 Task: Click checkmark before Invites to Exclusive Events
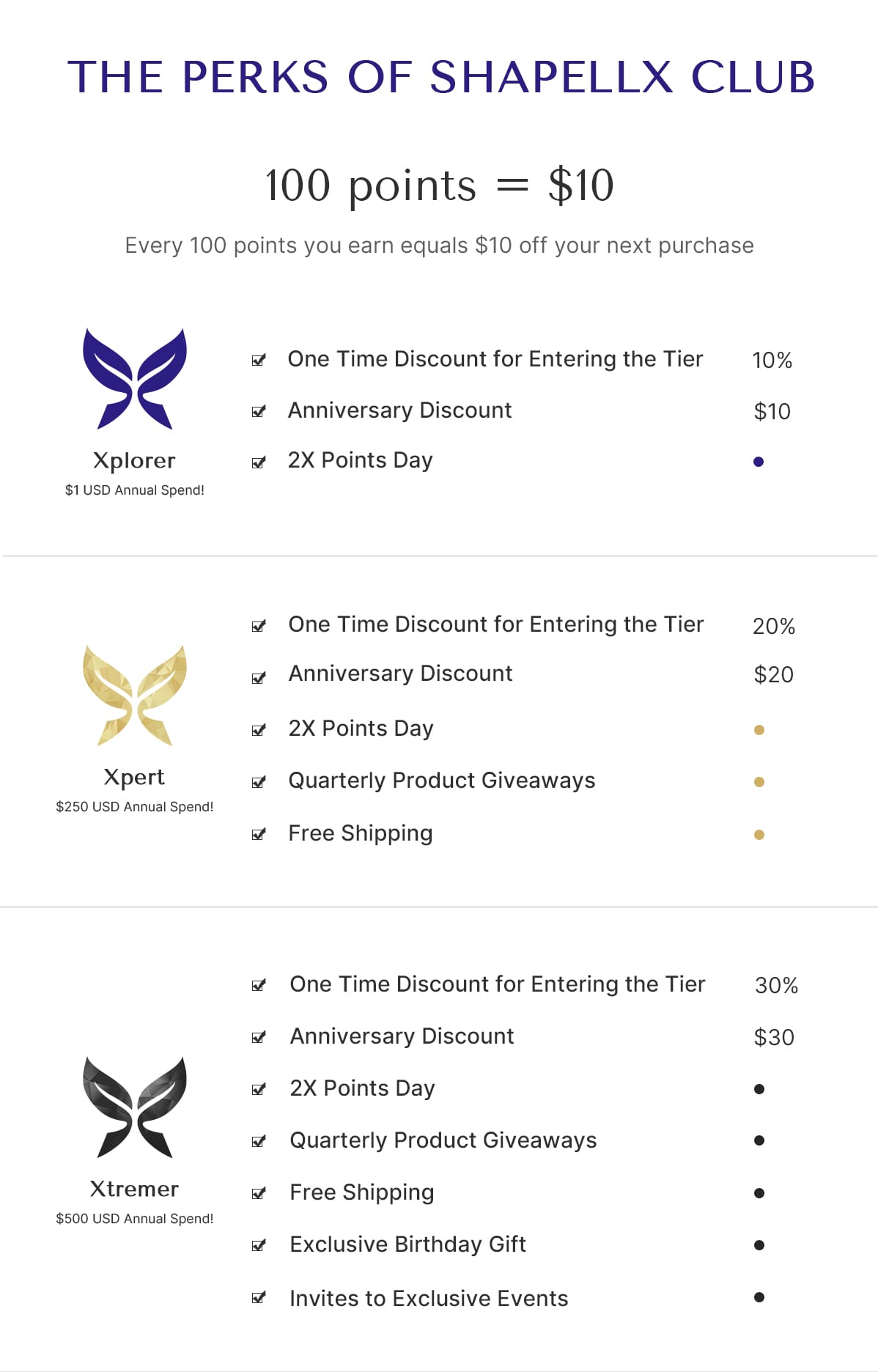coord(259,1298)
